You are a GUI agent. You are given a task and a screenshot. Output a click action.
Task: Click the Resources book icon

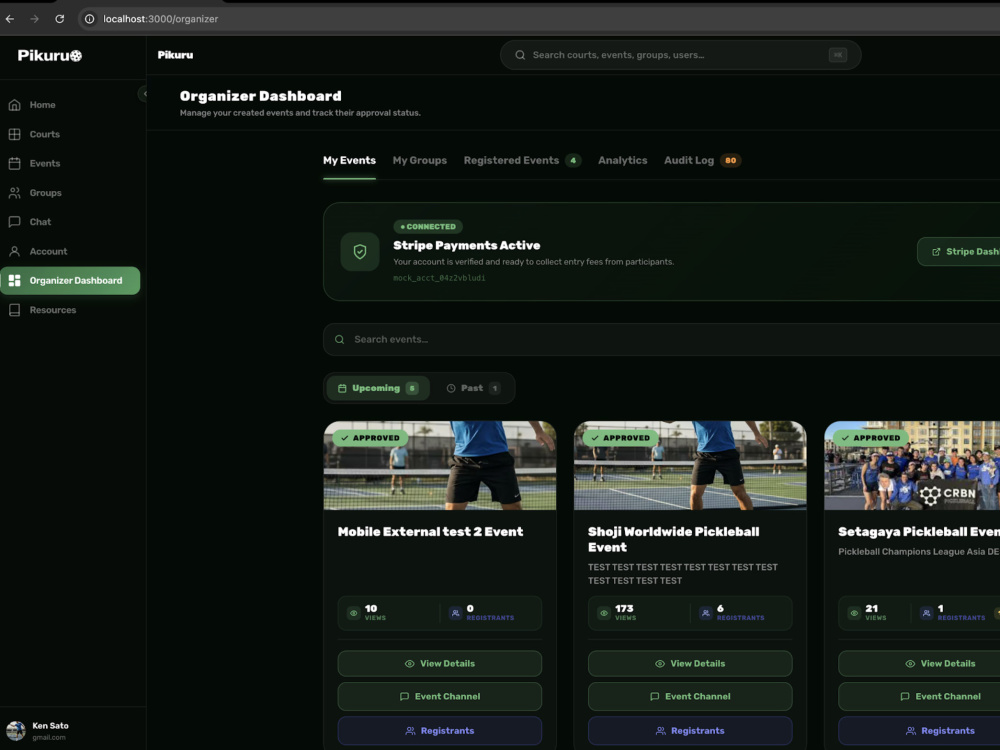tap(15, 310)
